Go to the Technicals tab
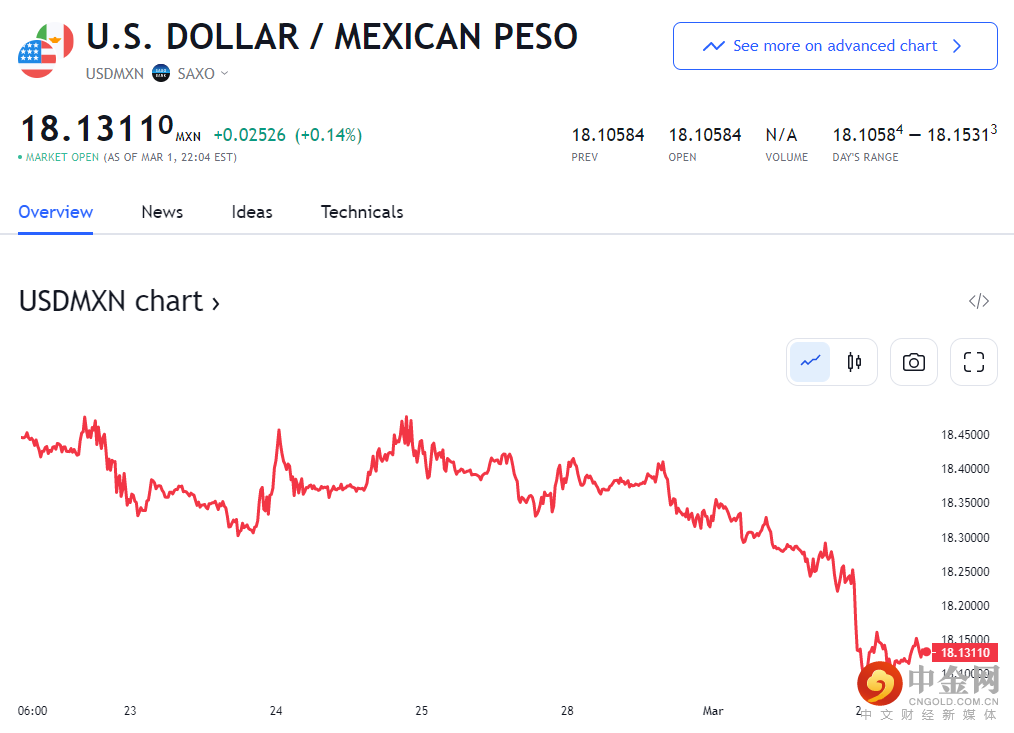Viewport: 1014px width, 733px height. click(362, 212)
